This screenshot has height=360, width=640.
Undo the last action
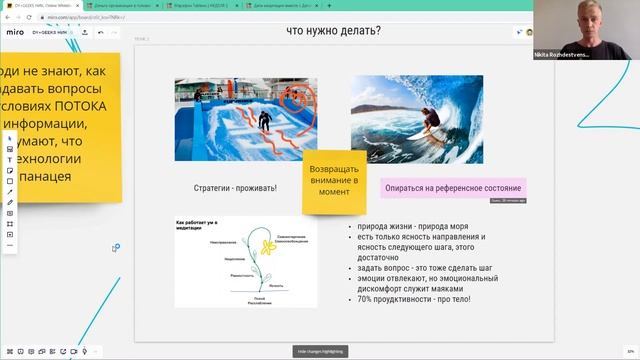click(x=101, y=32)
